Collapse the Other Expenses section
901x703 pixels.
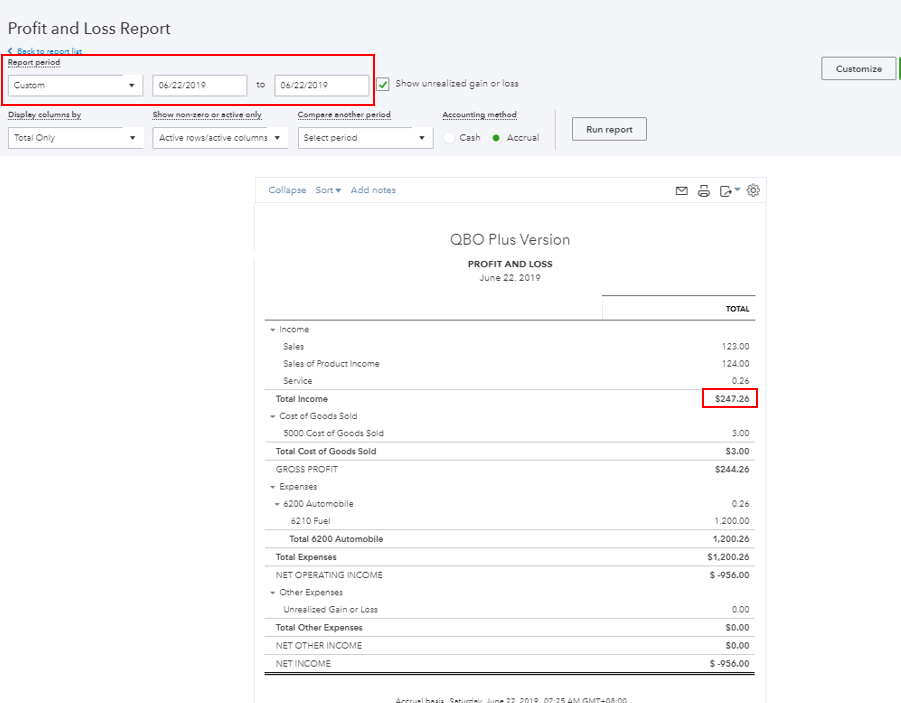[x=272, y=593]
